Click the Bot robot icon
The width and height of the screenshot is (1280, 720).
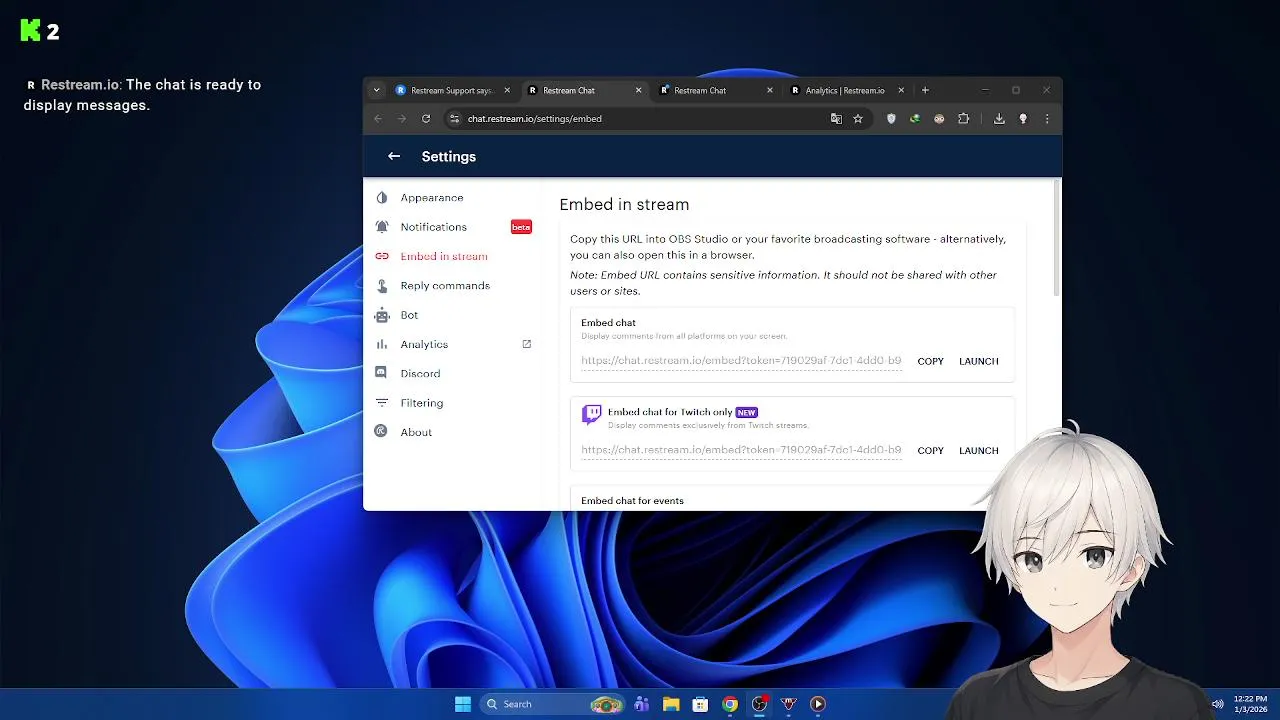(381, 315)
